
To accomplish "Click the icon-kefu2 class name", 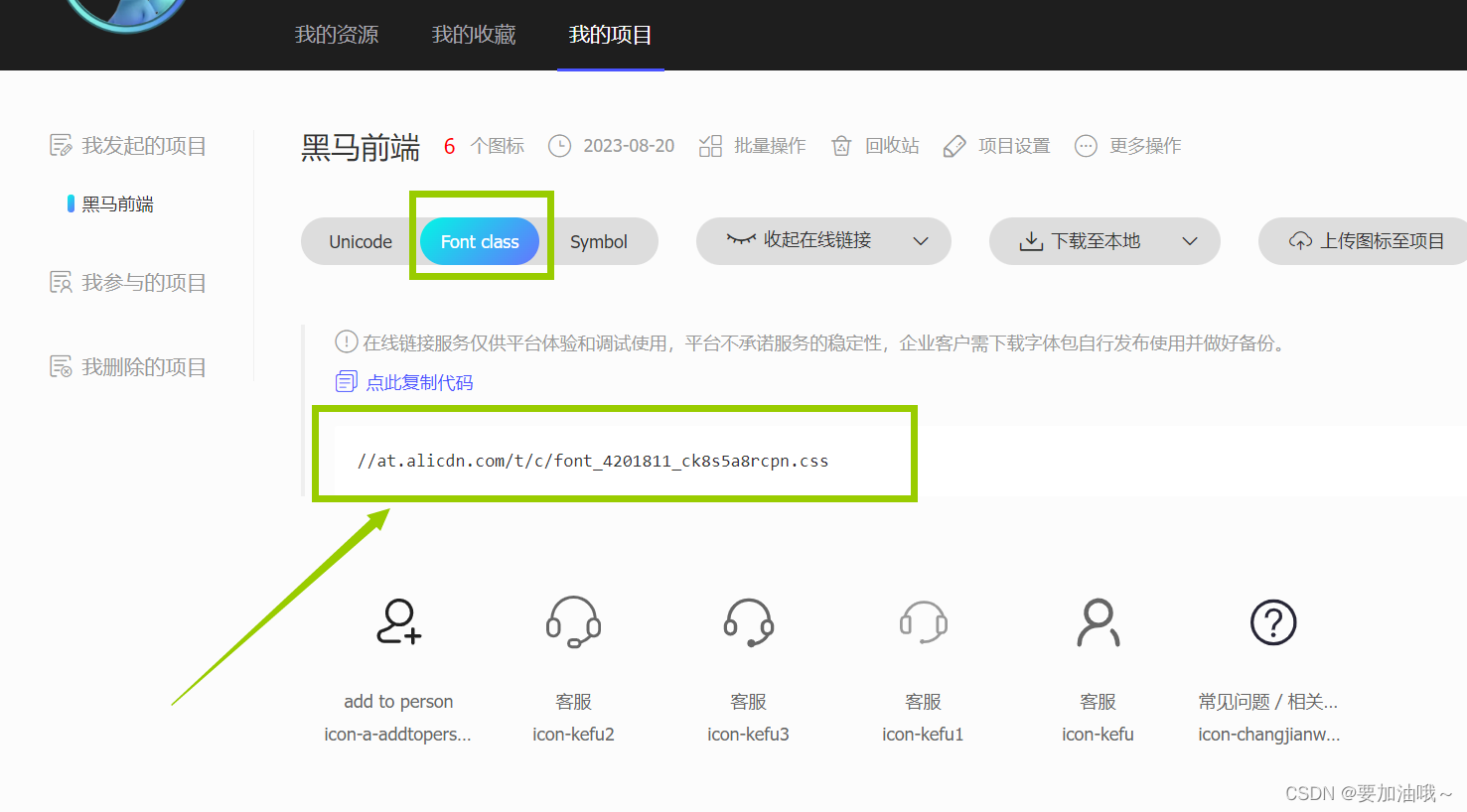I will [573, 735].
